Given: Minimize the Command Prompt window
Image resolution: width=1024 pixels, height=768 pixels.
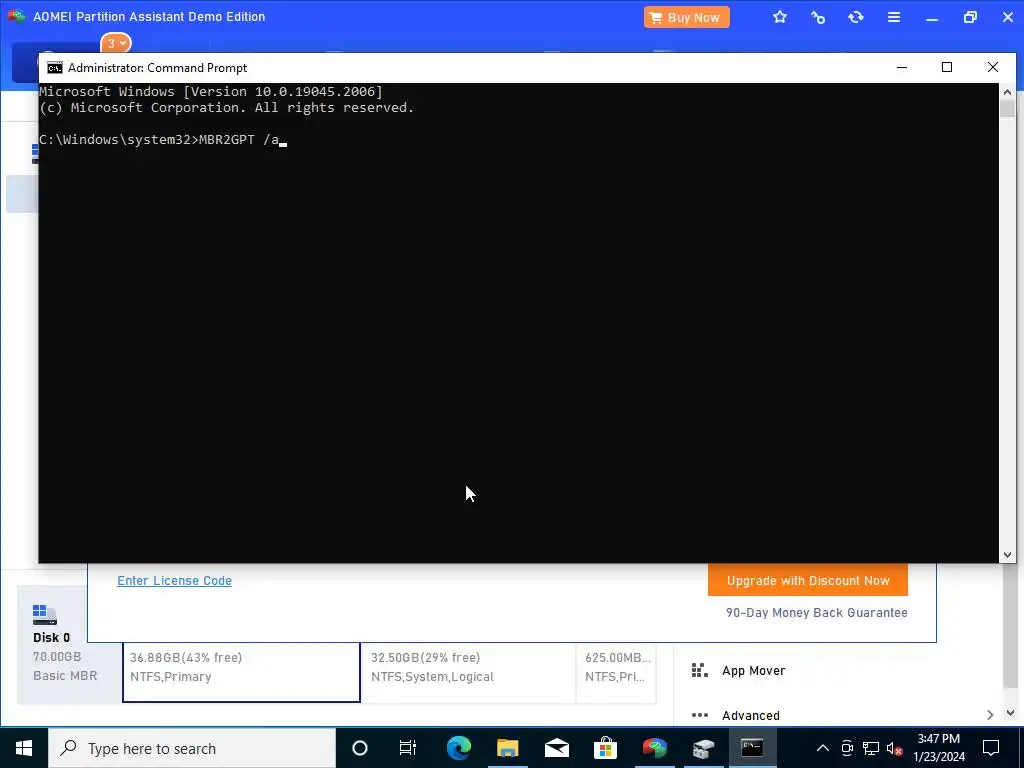Looking at the screenshot, I should click(x=902, y=67).
